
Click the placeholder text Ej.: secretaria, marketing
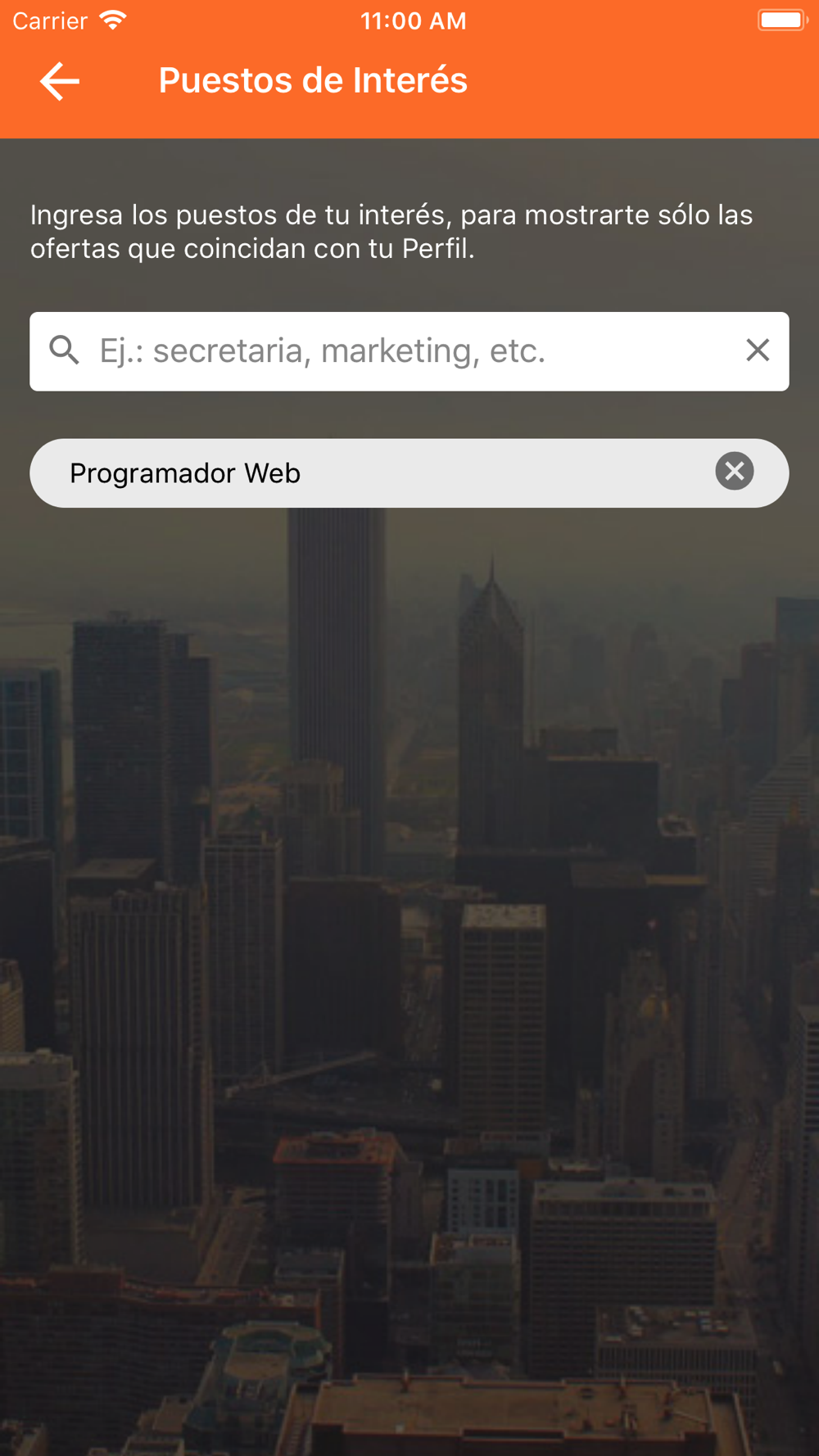323,350
